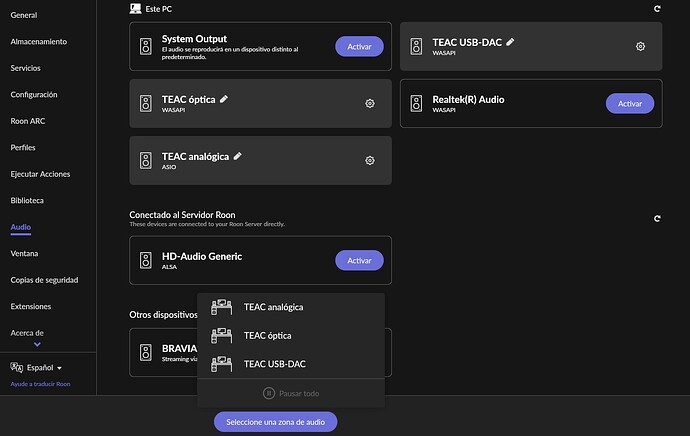
Task: Click zone icon beside TEAC analógica in popup
Action: coord(221,307)
